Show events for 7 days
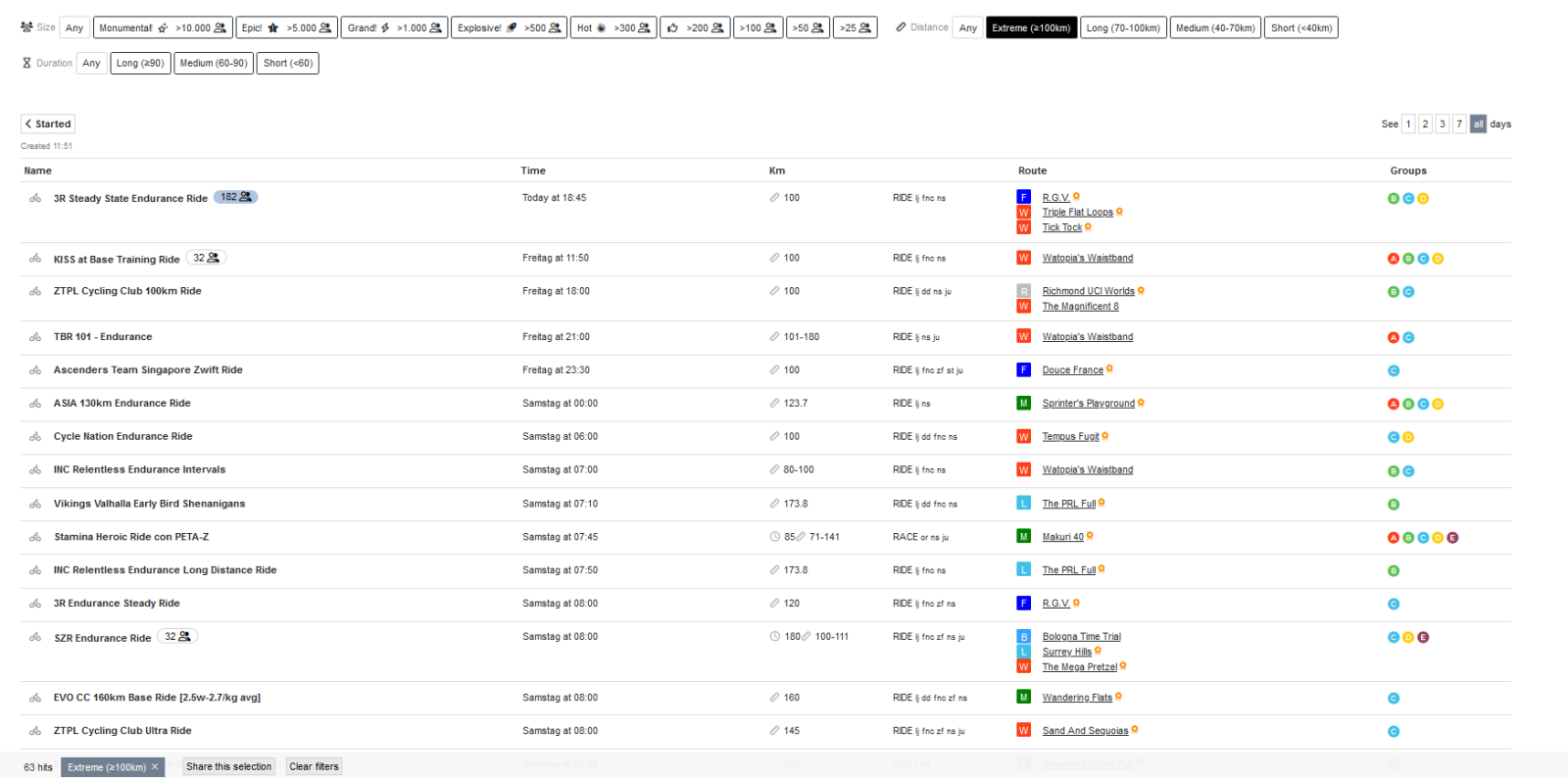Viewport: 1568px width, 778px height. pos(1459,124)
